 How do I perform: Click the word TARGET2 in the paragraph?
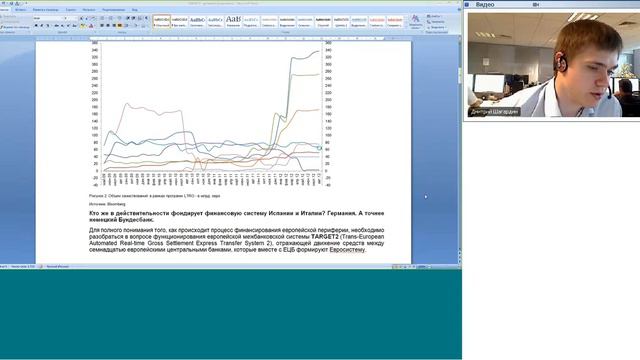(325, 237)
